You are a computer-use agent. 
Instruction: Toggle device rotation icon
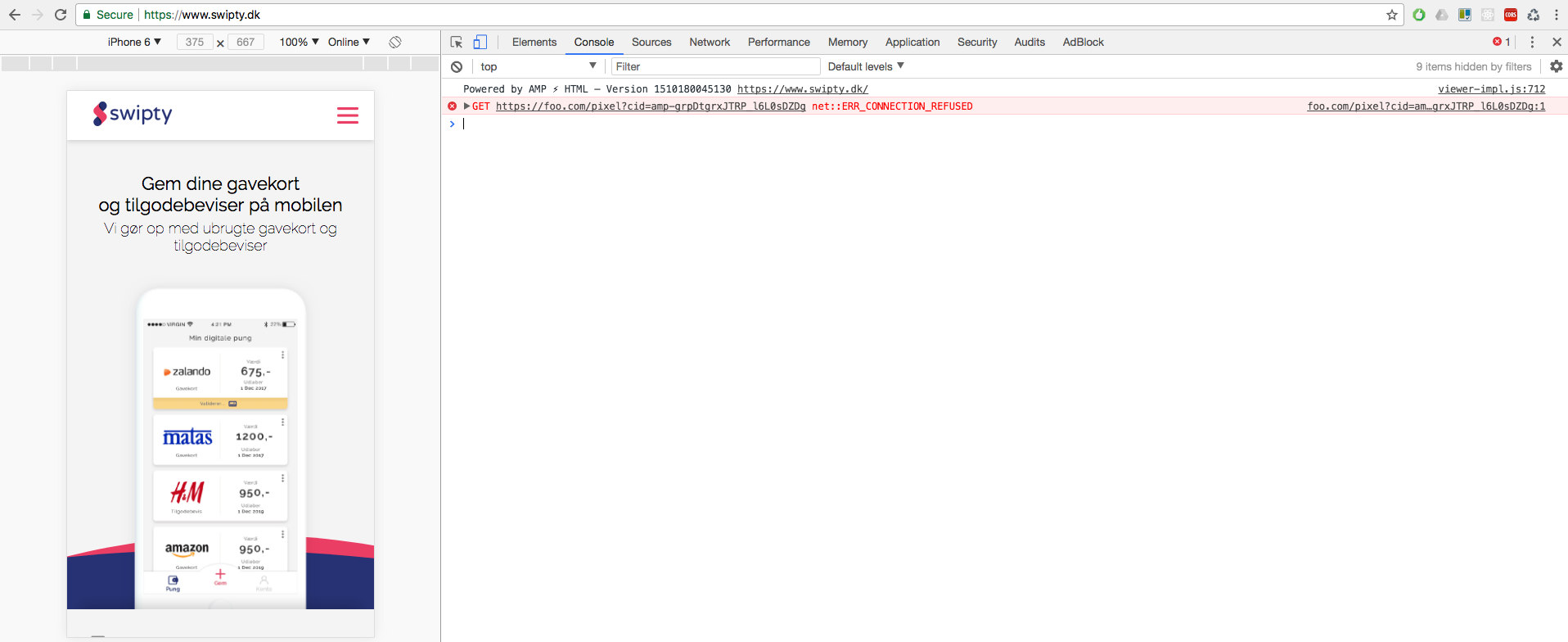(x=395, y=42)
